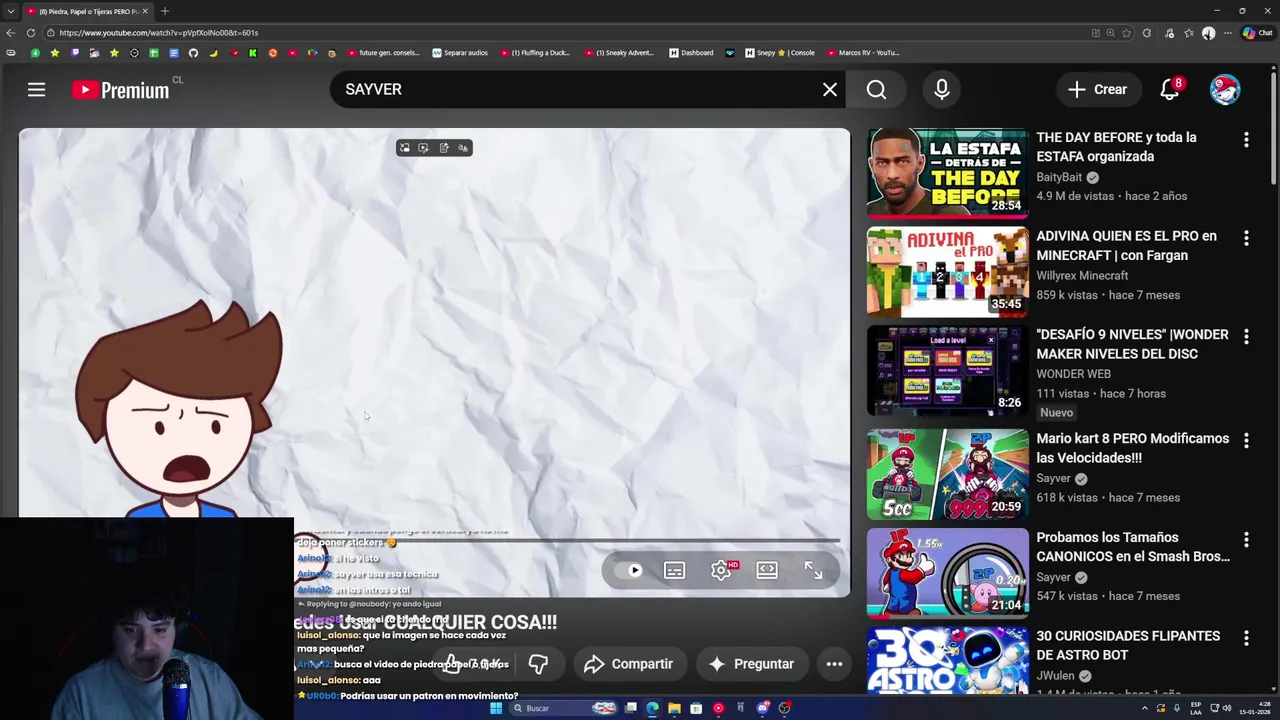Open options menu for ADIVINA QUIEN video
The height and width of the screenshot is (720, 1280).
click(x=1246, y=239)
